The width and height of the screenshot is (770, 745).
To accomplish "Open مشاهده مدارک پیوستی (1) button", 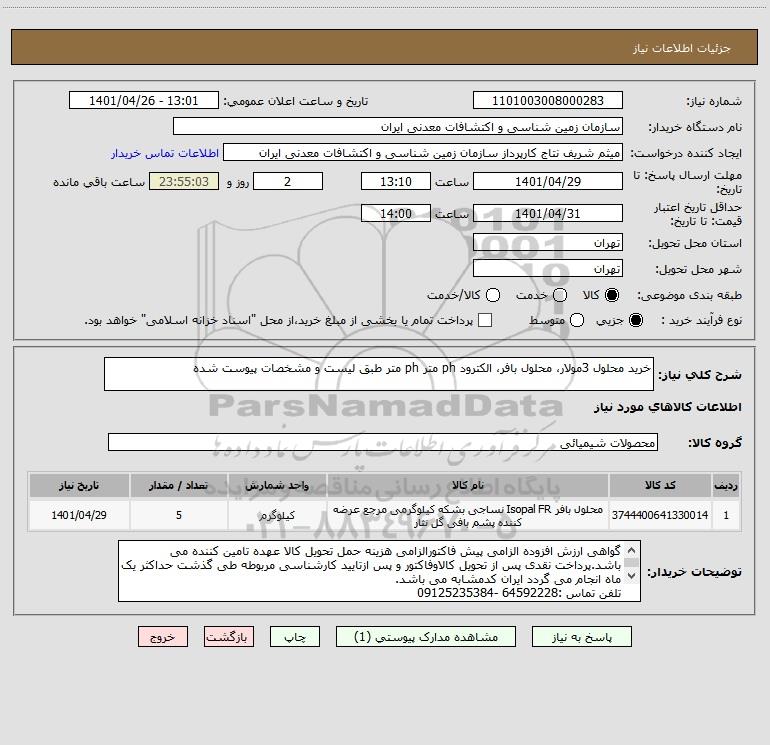I will click(426, 637).
